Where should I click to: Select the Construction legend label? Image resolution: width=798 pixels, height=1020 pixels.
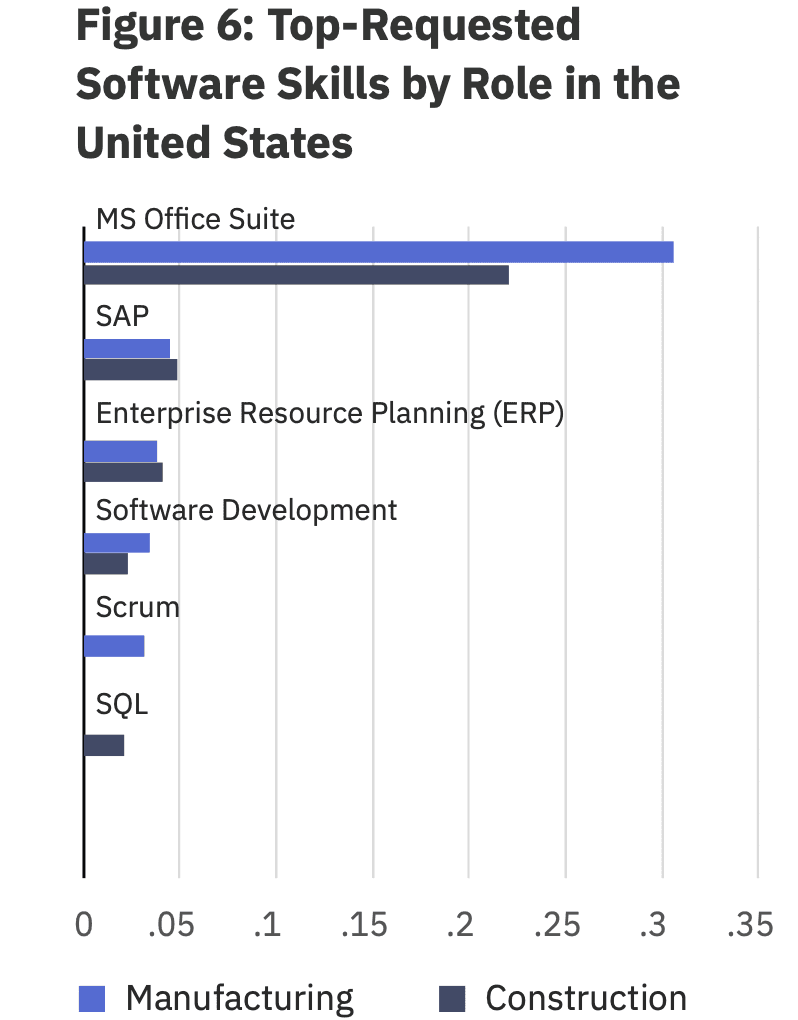[586, 998]
